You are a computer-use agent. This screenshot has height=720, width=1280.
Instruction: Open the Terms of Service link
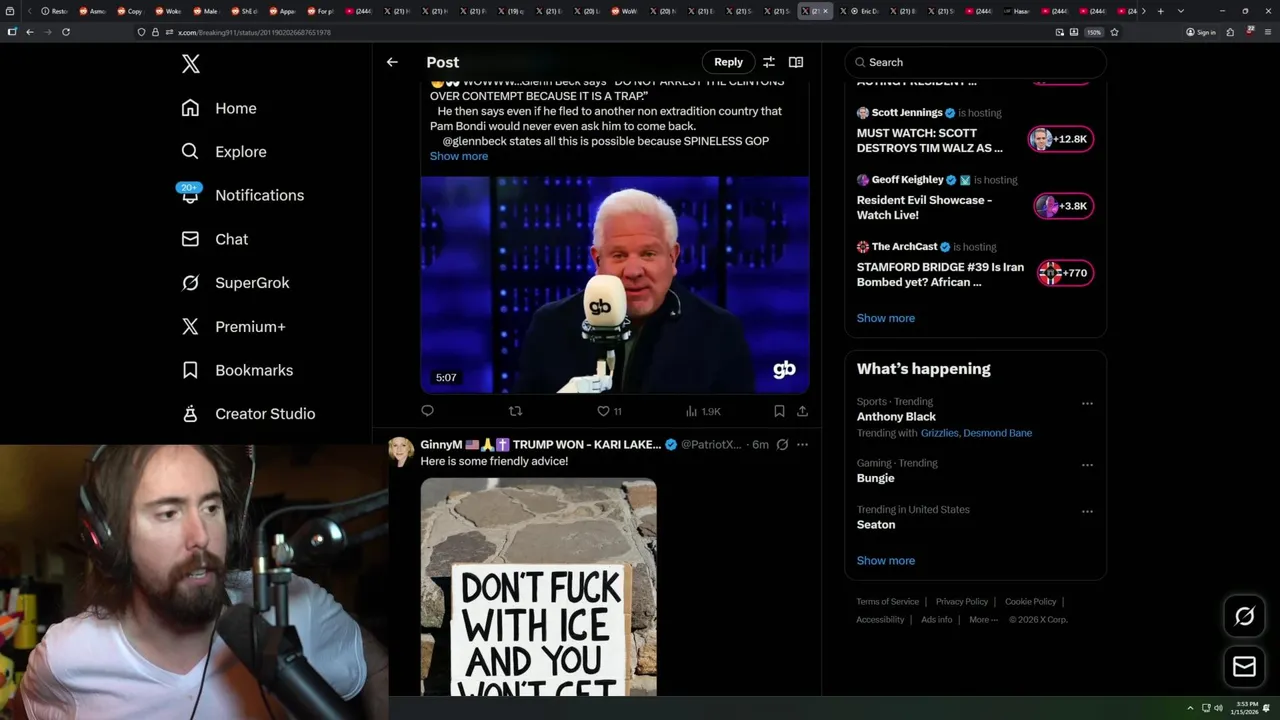[888, 602]
